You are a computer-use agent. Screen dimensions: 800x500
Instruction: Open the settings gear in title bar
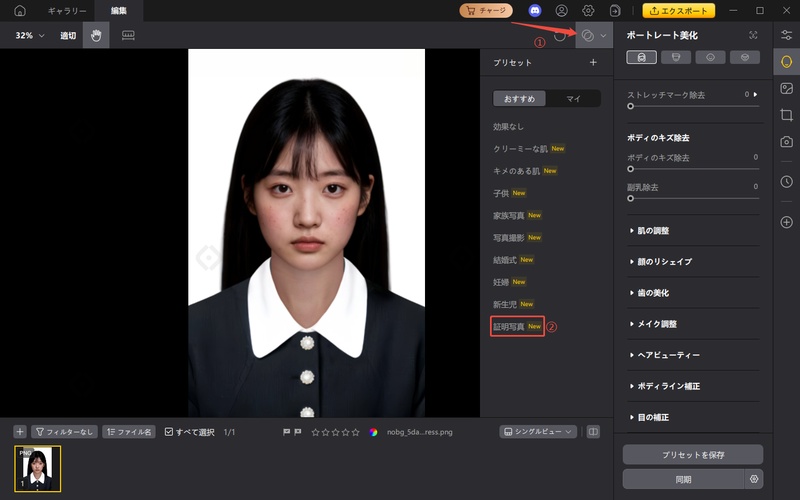click(588, 10)
